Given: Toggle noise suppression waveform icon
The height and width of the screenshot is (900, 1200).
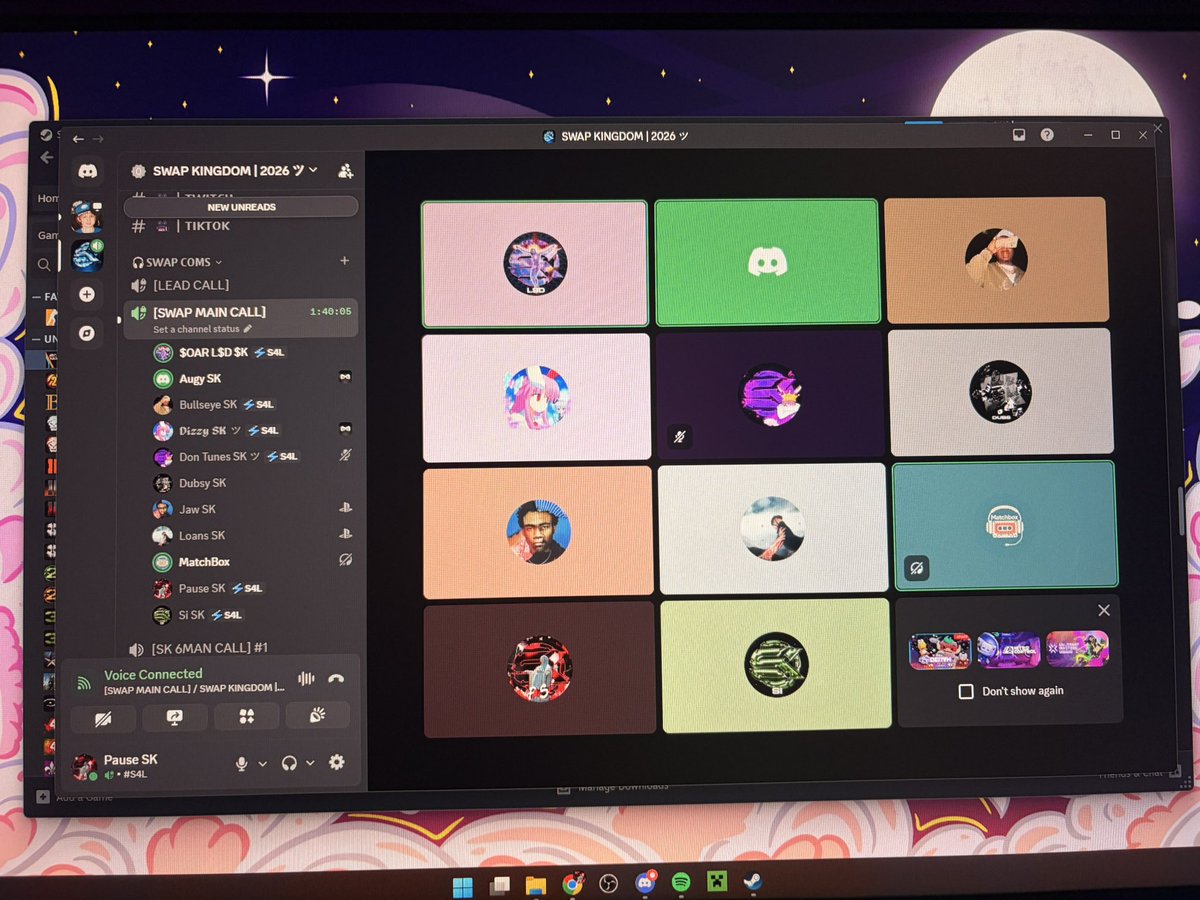Looking at the screenshot, I should [306, 679].
